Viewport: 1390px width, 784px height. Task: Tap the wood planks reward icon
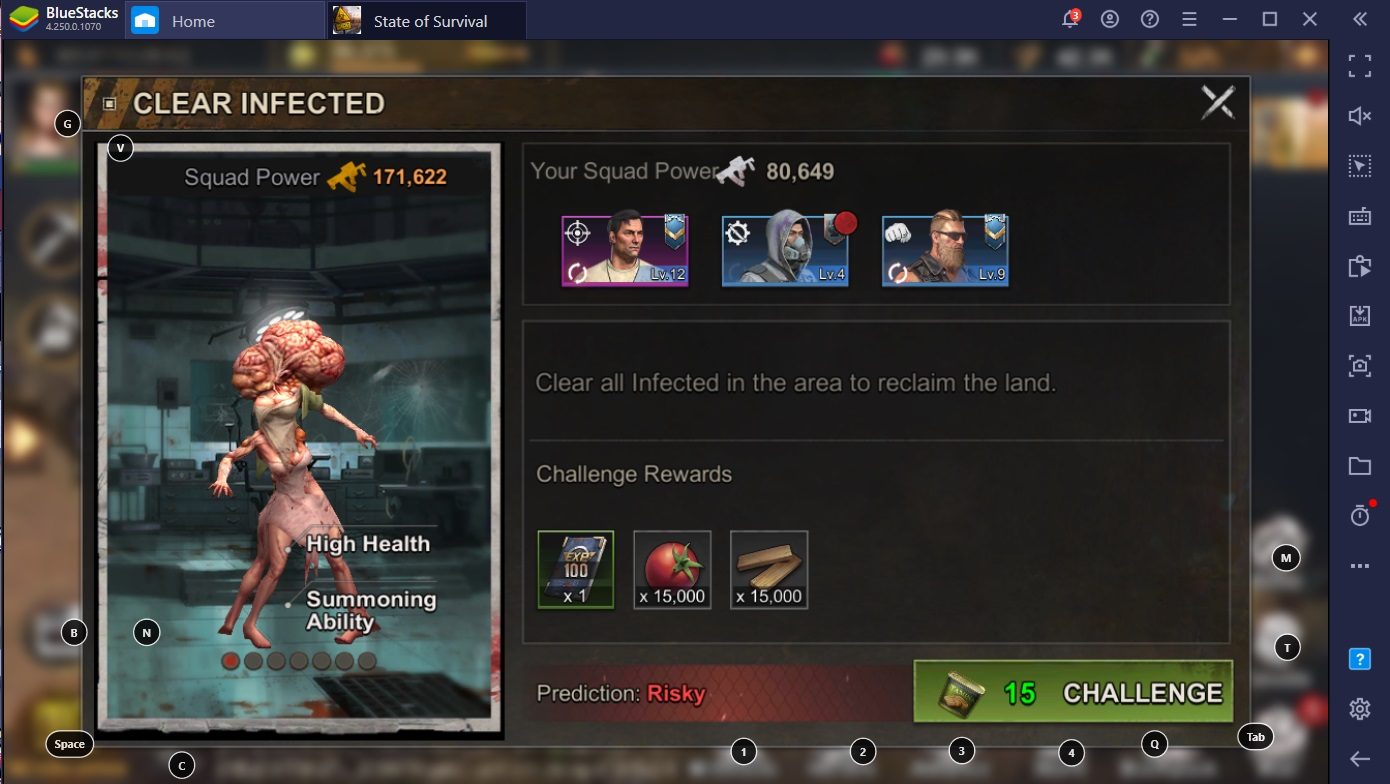(769, 569)
